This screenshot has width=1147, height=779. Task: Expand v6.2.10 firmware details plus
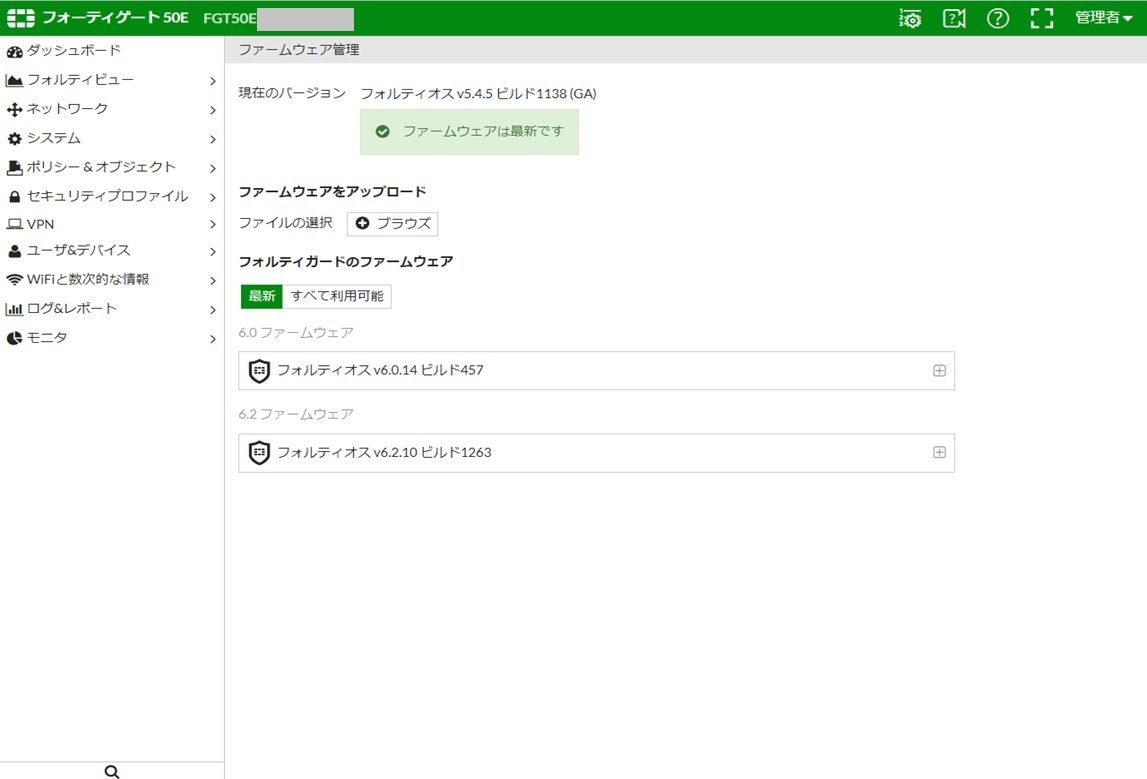click(939, 453)
